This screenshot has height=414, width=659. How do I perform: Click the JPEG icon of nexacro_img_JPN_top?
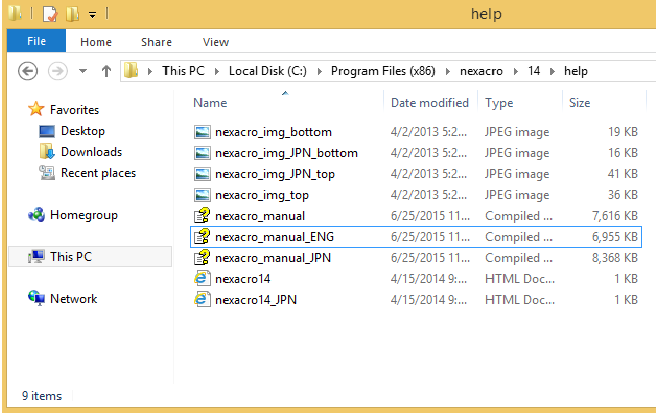(x=202, y=174)
